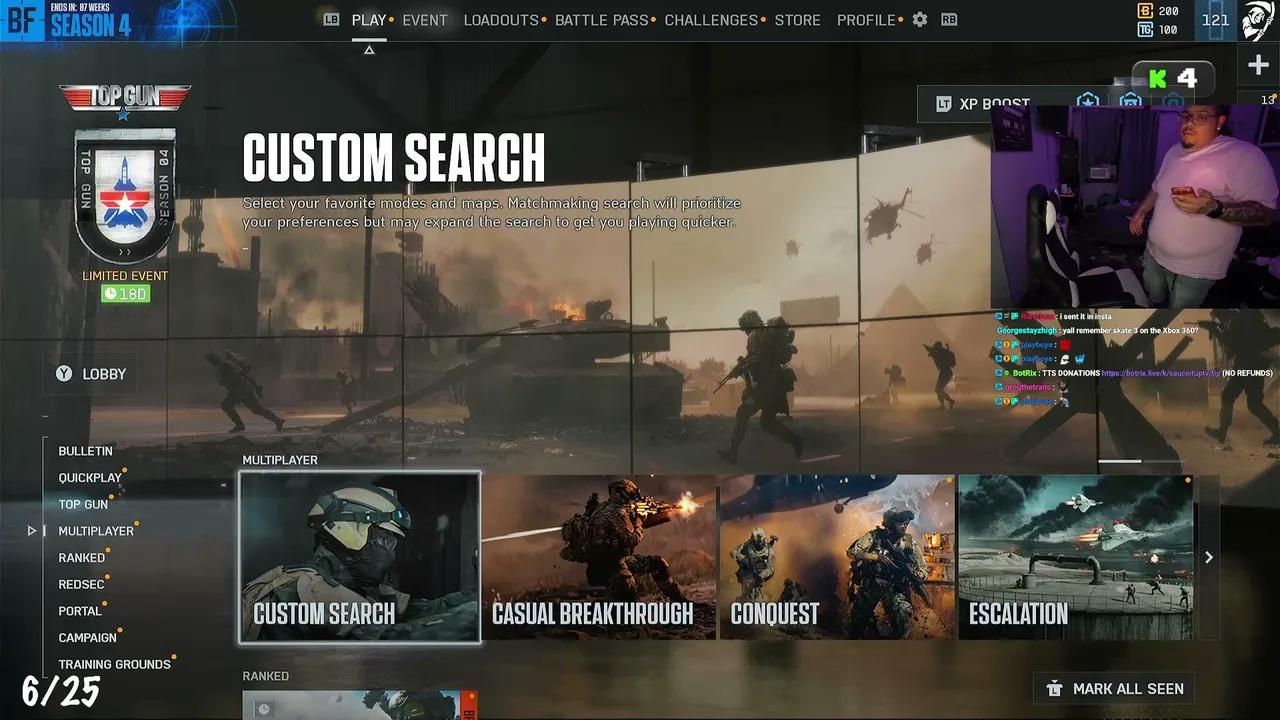Select the CONQUEST mode card
This screenshot has height=720, width=1280.
(x=837, y=557)
